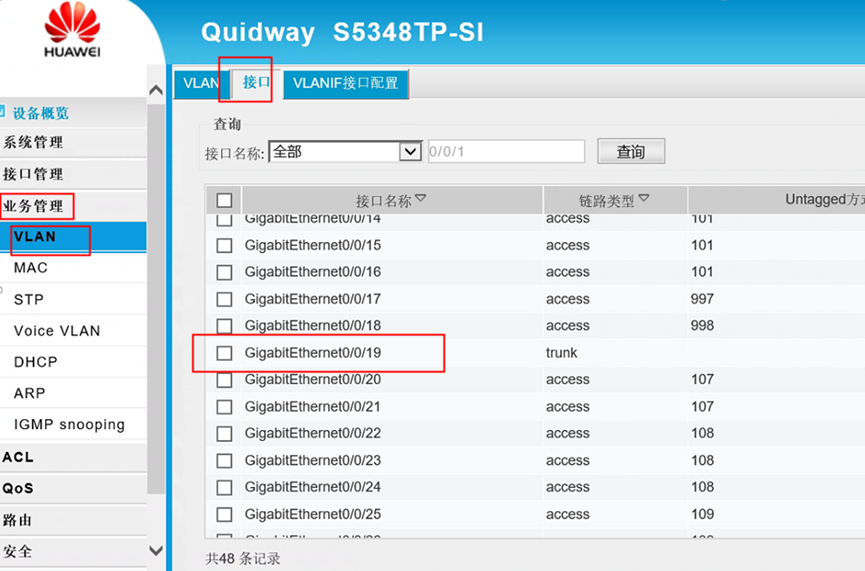Click VLAN value 998
865x571 pixels.
(702, 325)
